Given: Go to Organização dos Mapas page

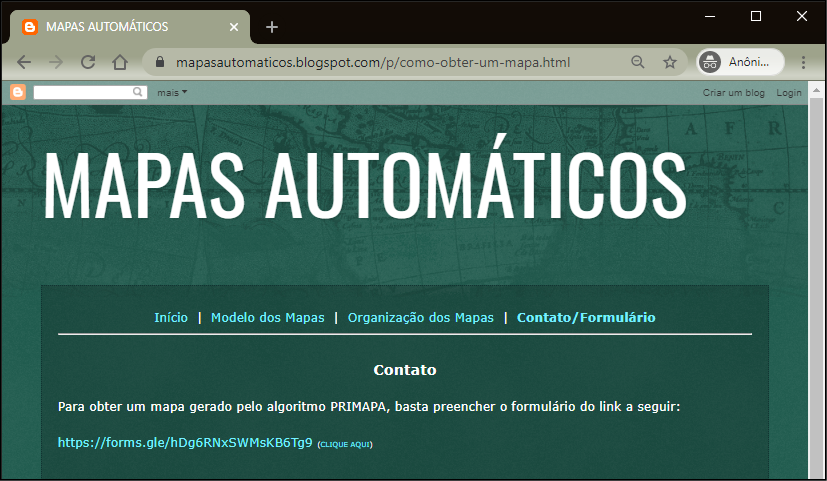Looking at the screenshot, I should 421,318.
